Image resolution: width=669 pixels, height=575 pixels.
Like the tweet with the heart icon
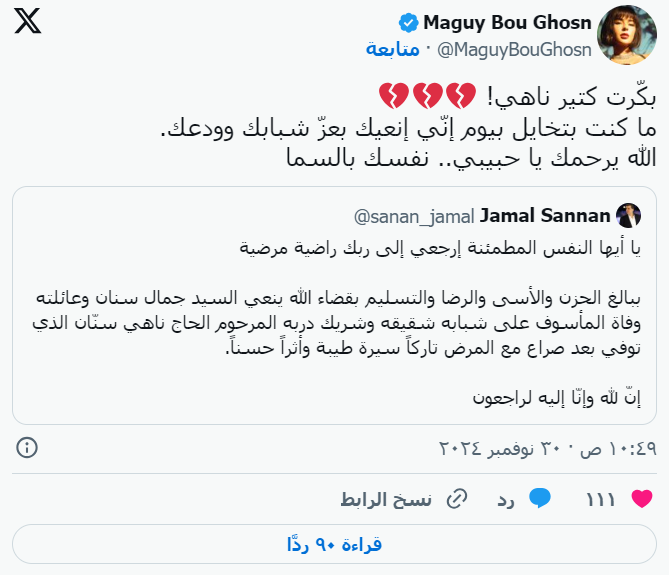point(643,497)
